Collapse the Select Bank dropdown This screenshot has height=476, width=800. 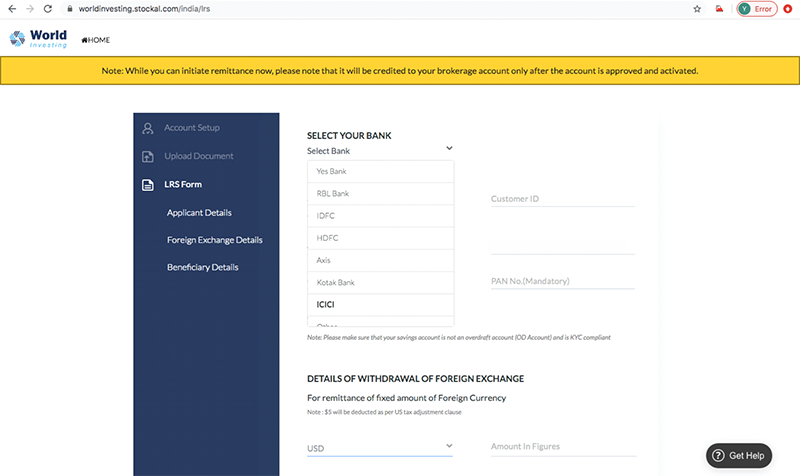click(449, 149)
